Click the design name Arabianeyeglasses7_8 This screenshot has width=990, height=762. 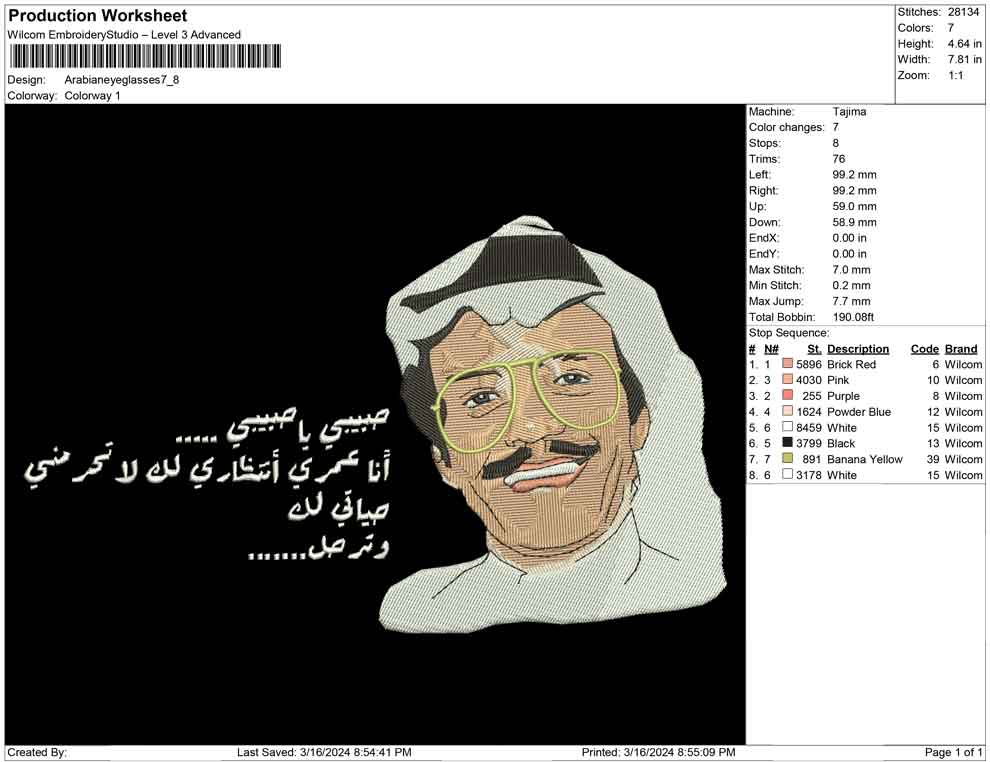point(122,80)
